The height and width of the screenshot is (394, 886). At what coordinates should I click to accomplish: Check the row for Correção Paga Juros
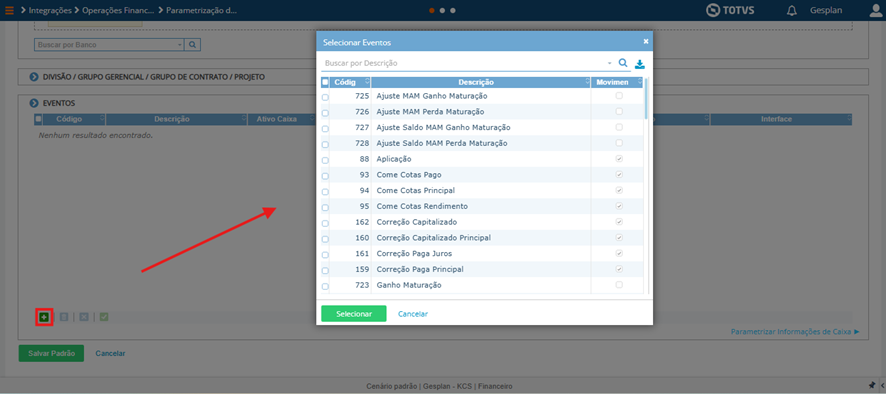(325, 255)
